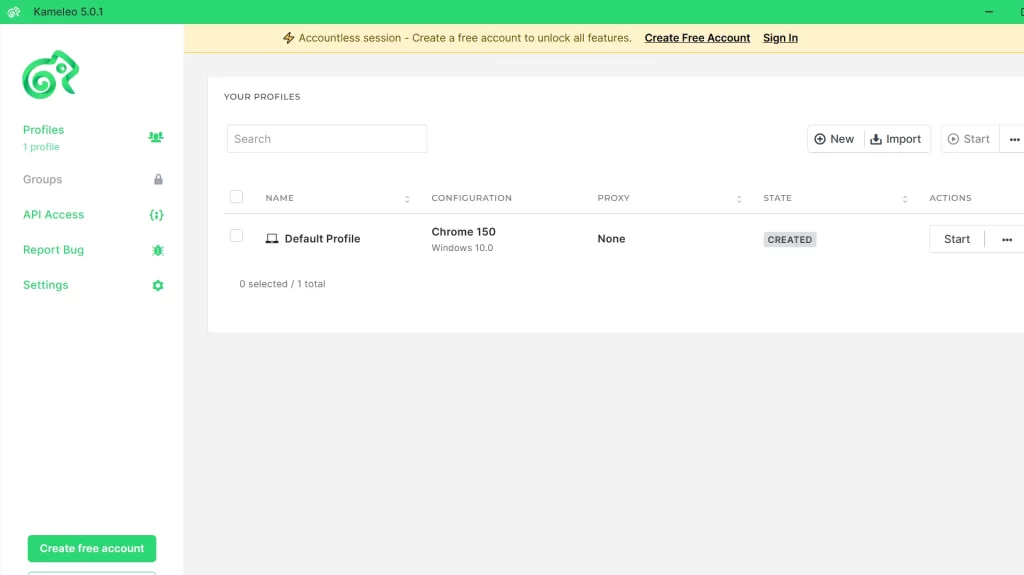This screenshot has width=1024, height=575.
Task: Open Default Profile row ellipsis menu
Action: (1006, 240)
